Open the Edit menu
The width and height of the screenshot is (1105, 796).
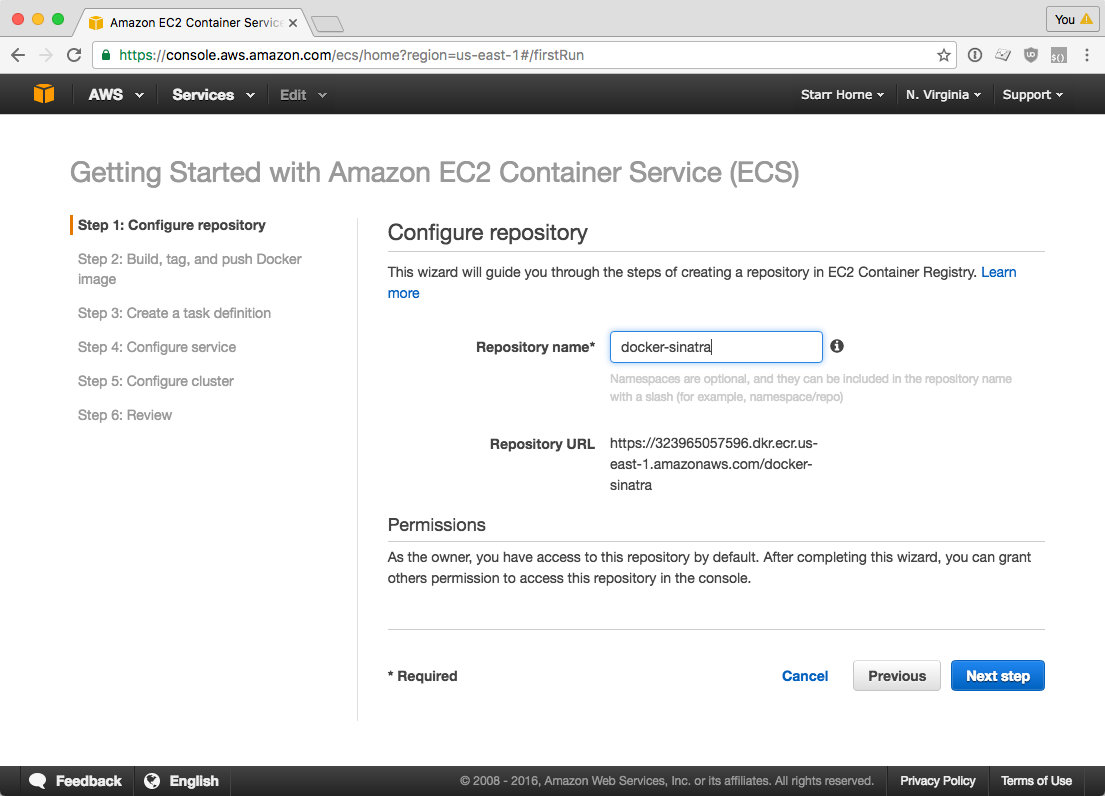[x=301, y=94]
